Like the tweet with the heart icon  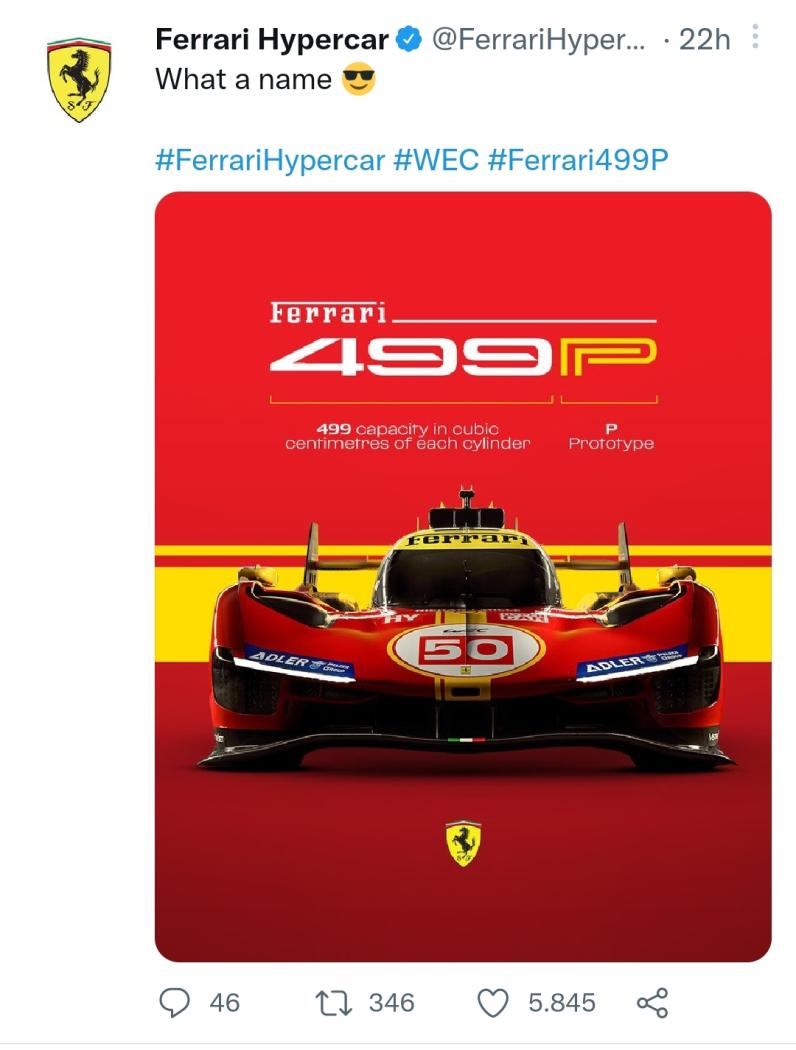coord(493,1003)
